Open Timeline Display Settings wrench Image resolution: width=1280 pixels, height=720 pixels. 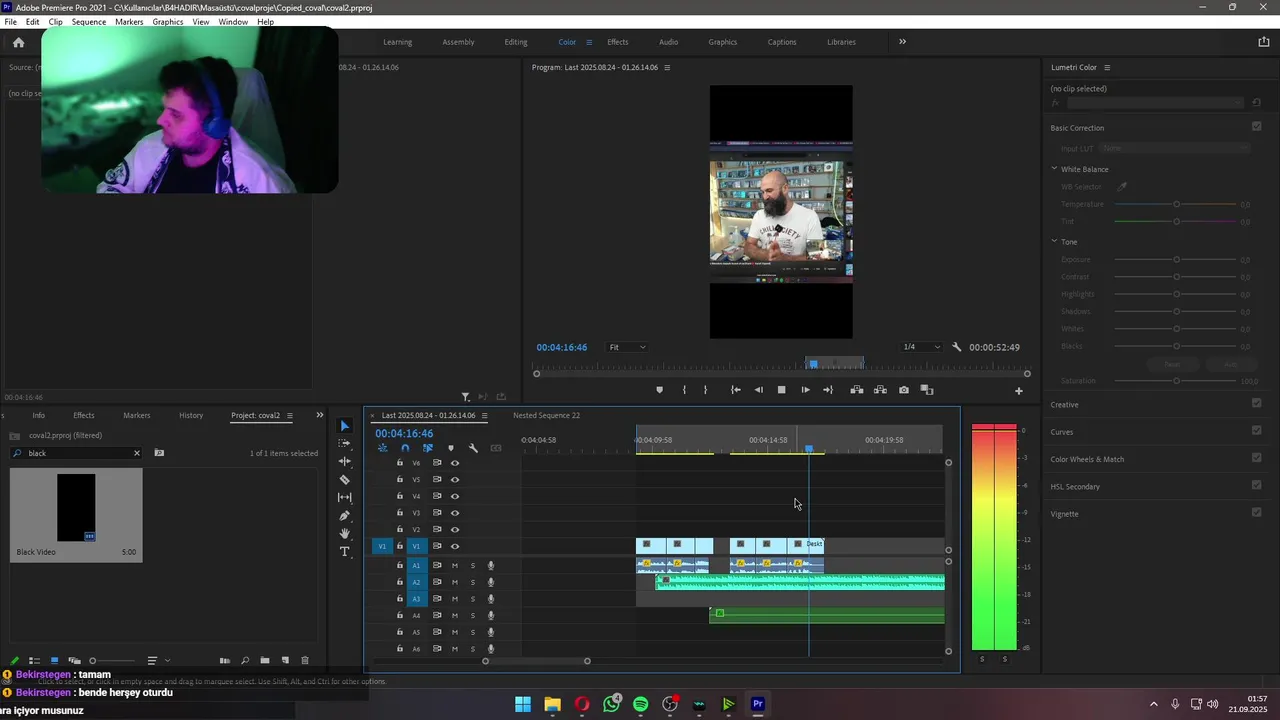tap(474, 448)
